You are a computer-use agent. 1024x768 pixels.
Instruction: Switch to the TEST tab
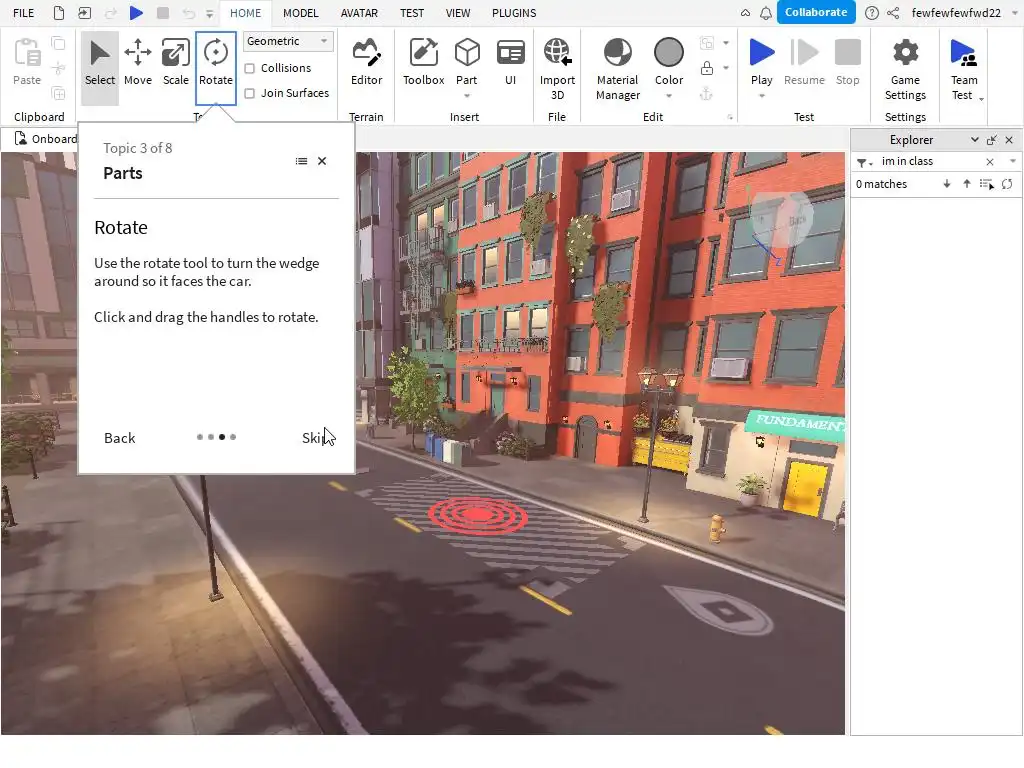(x=412, y=13)
